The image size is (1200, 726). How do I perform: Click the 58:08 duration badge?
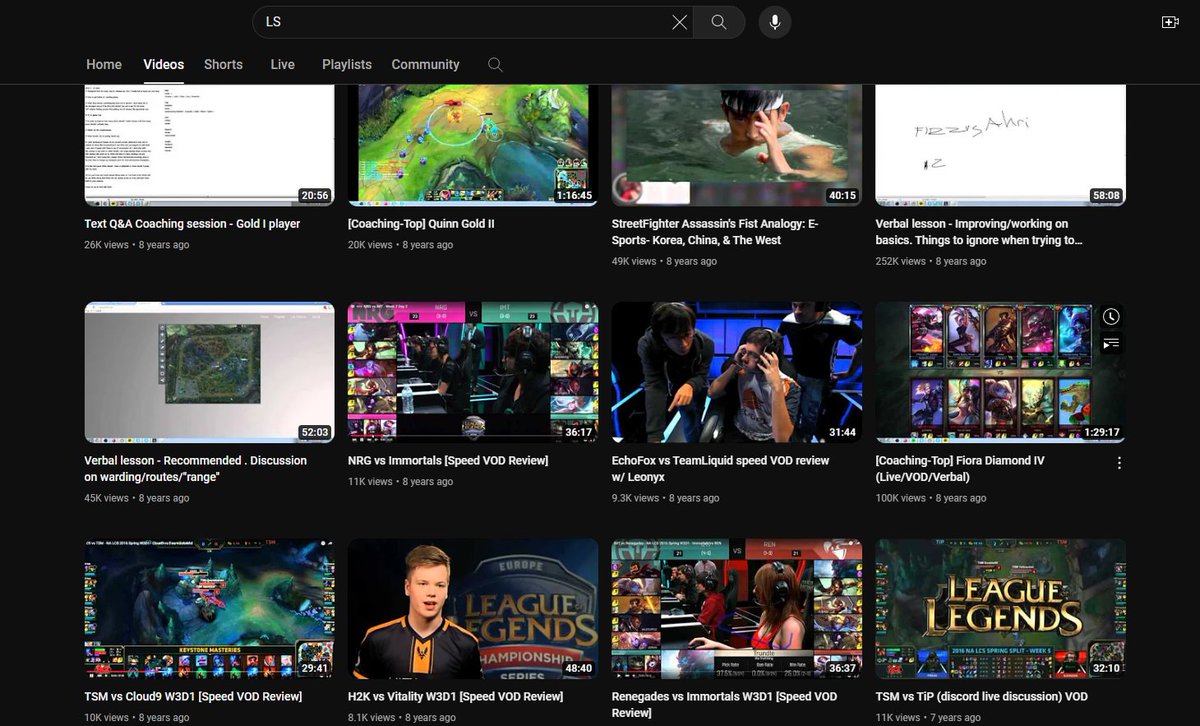[x=1106, y=196]
